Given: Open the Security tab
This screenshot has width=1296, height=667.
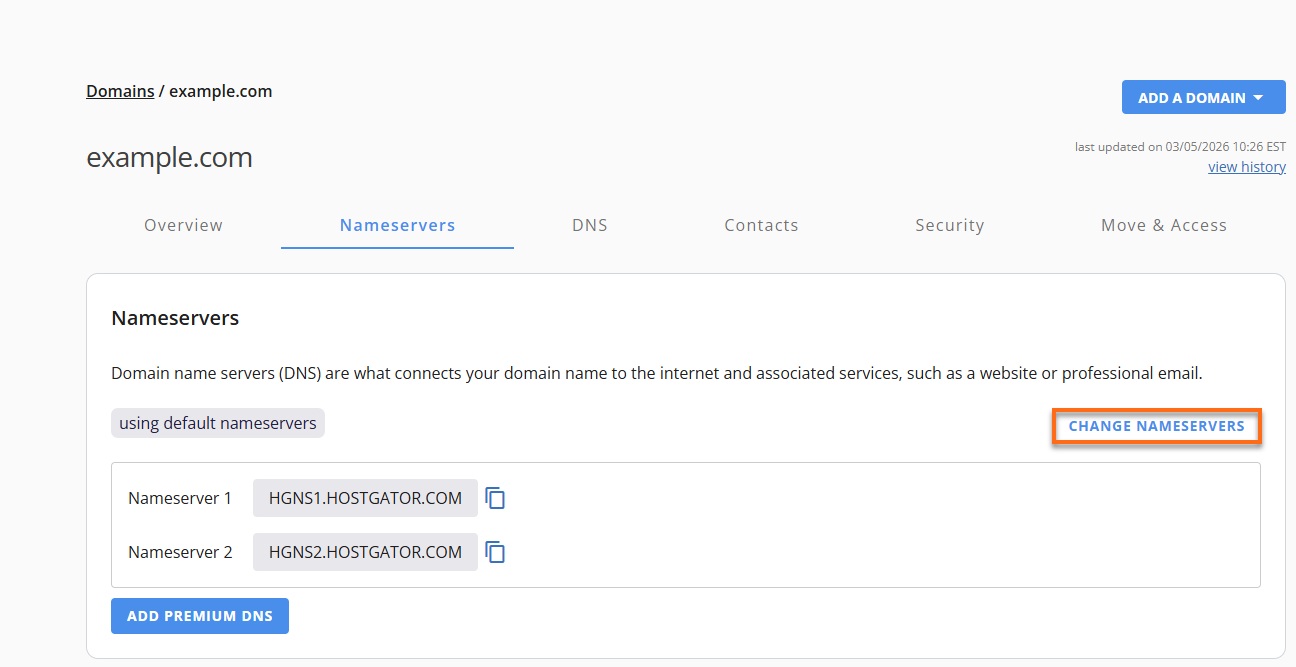Looking at the screenshot, I should tap(949, 225).
